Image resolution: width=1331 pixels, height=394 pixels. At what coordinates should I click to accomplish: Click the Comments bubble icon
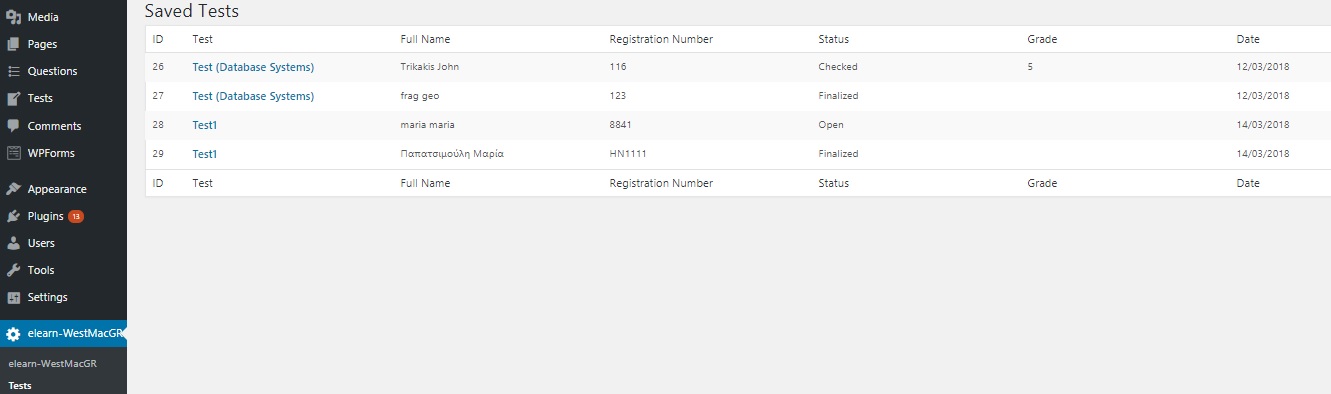(x=13, y=126)
